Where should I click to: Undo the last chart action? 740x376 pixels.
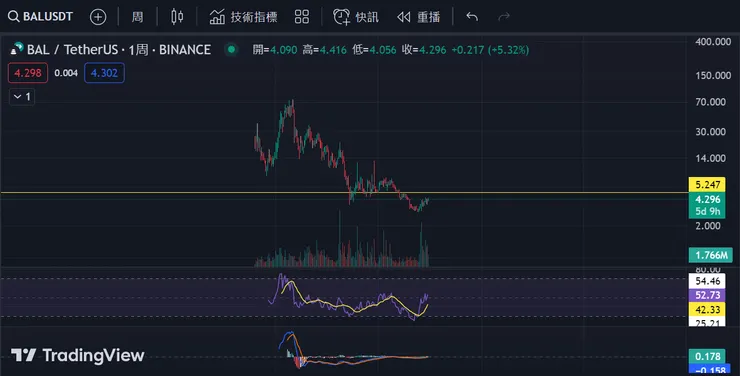[x=472, y=17]
